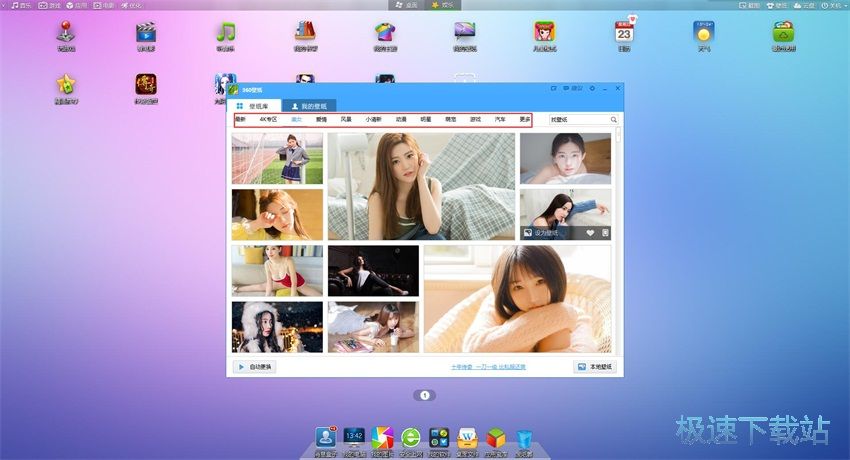
Task: Open the contacts icon in the dock
Action: [x=325, y=438]
